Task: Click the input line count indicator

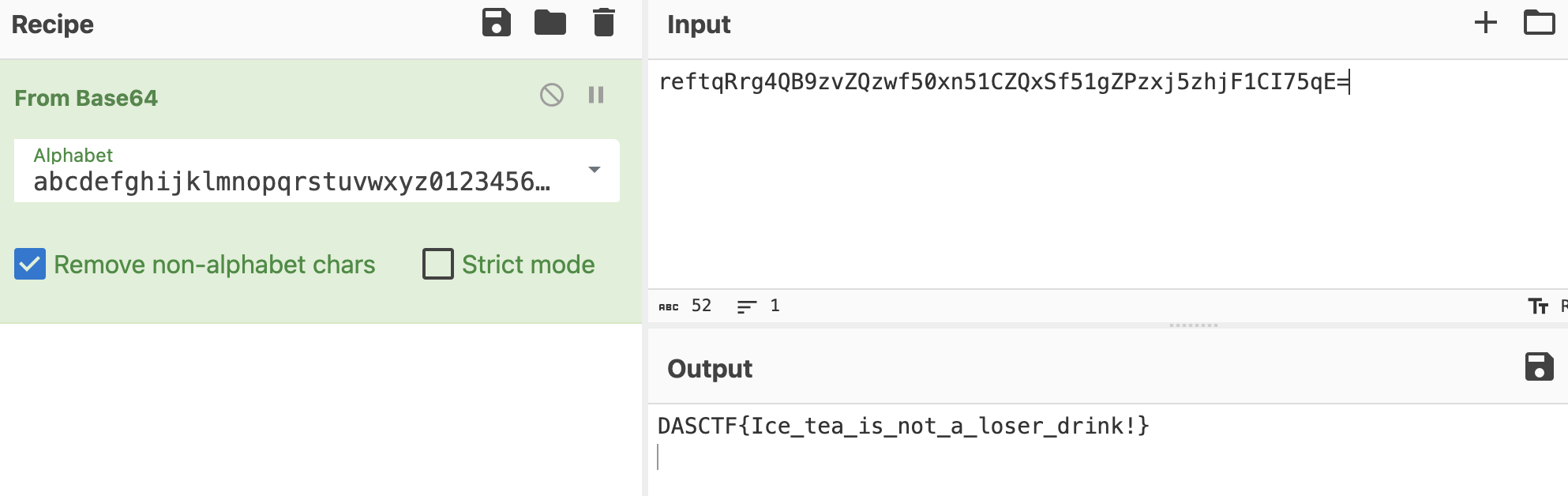Action: pos(760,306)
